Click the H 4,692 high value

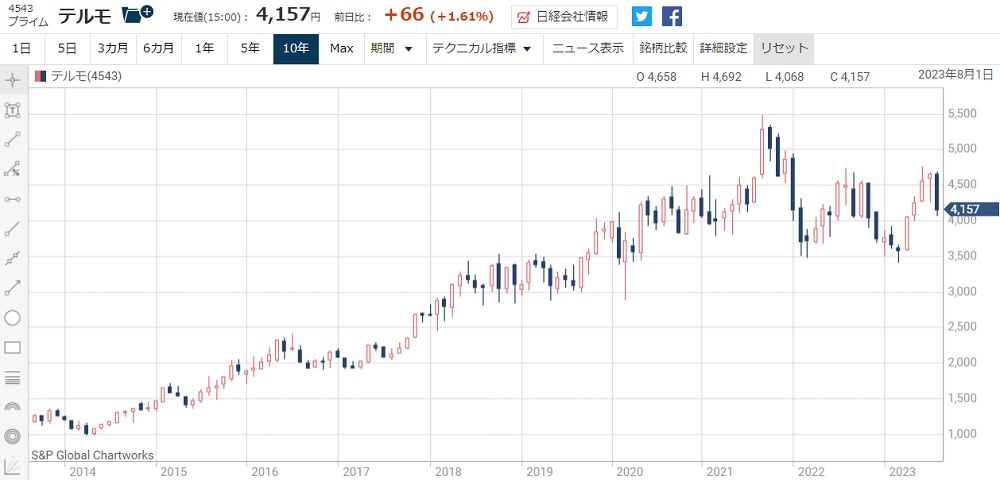coord(721,77)
